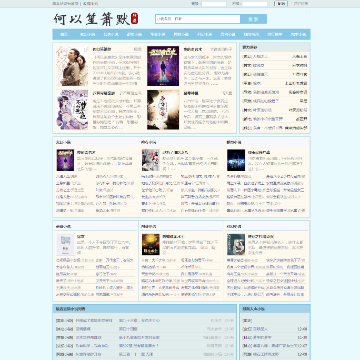Open the last item in blue navigation bar
The height and width of the screenshot is (360, 360).
pos(298,34)
